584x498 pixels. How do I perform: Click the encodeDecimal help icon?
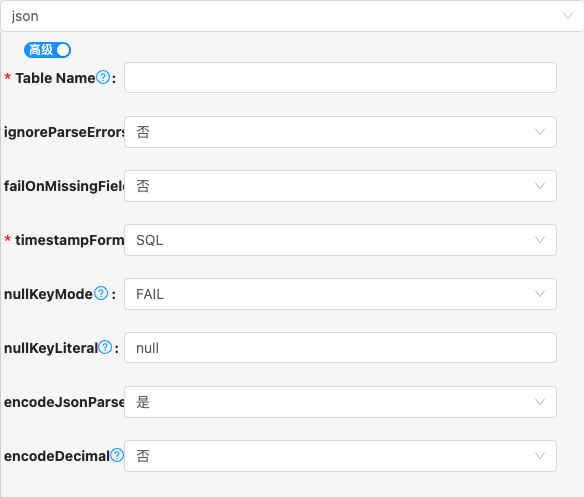(117, 455)
